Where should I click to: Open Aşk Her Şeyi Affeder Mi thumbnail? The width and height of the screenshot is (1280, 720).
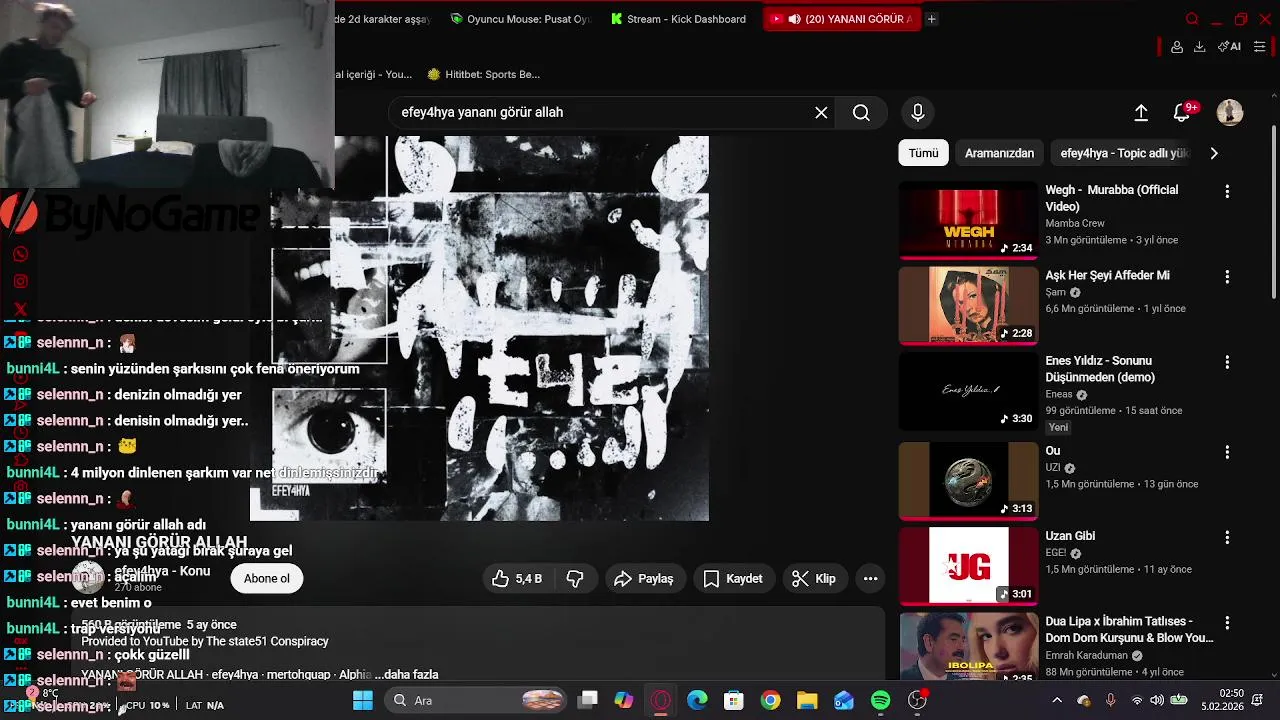[968, 305]
